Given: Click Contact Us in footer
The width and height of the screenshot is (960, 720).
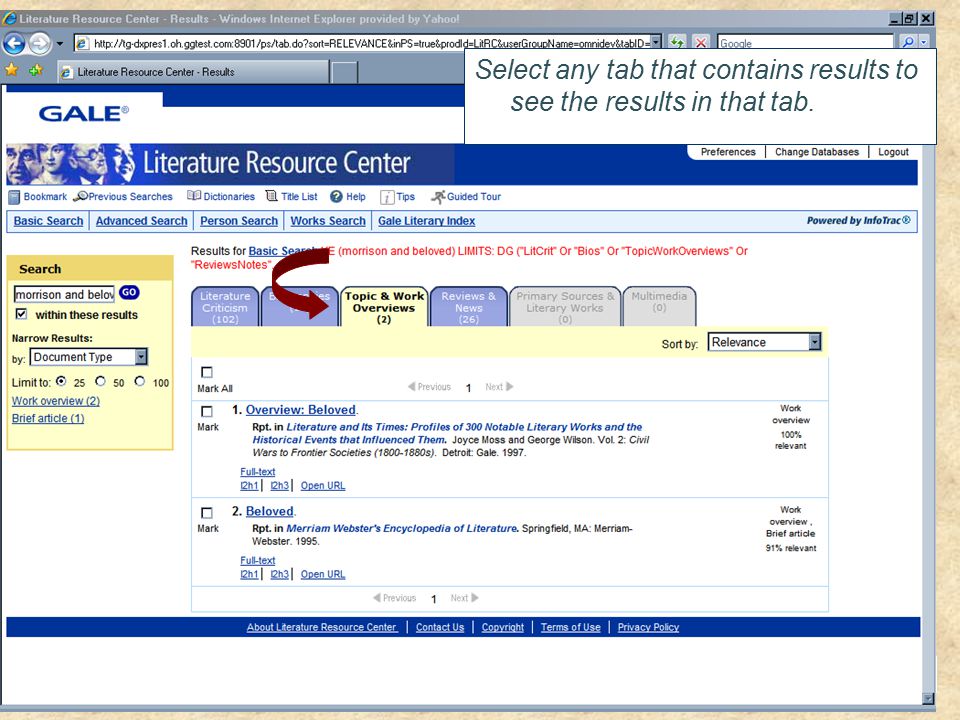Looking at the screenshot, I should 440,627.
